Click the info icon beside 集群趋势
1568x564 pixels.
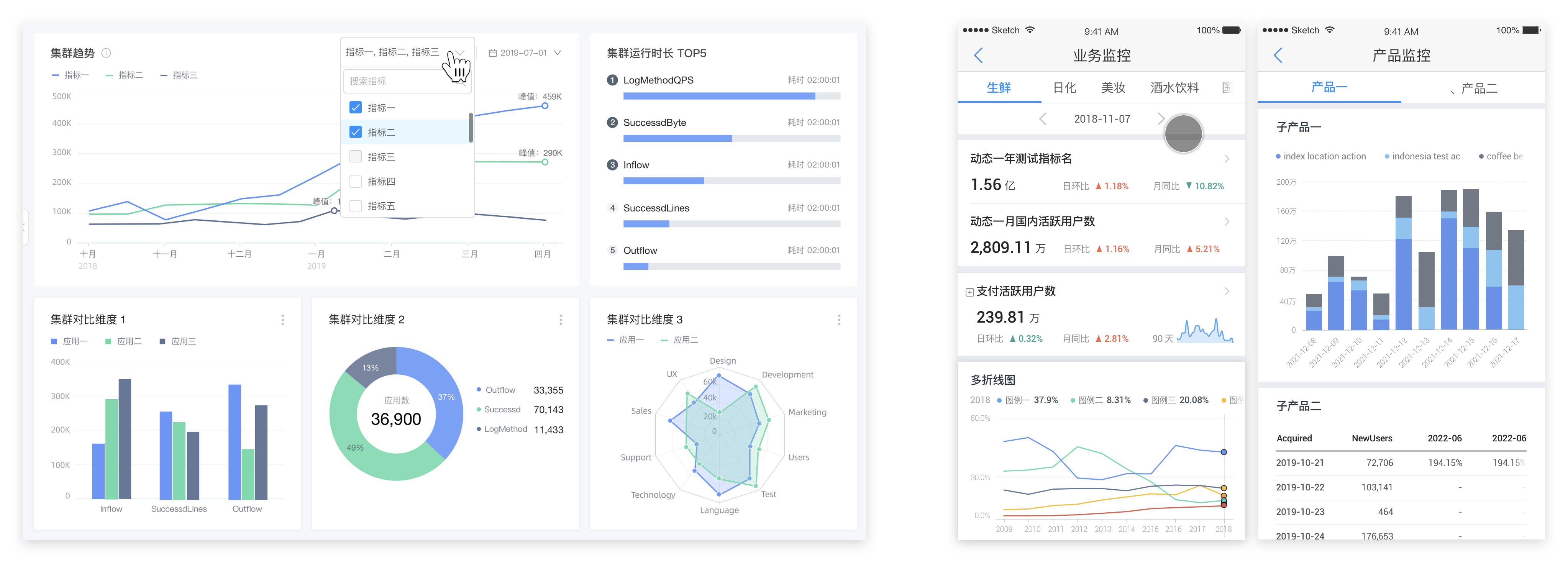(x=106, y=53)
